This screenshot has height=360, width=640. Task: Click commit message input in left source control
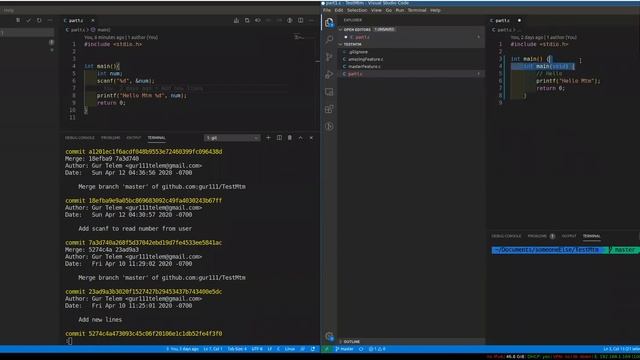[x=27, y=33]
